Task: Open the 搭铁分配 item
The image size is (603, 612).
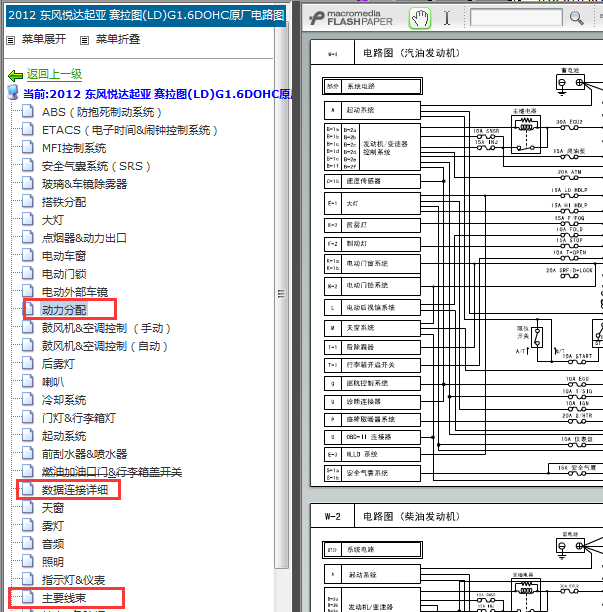Action: pos(64,202)
